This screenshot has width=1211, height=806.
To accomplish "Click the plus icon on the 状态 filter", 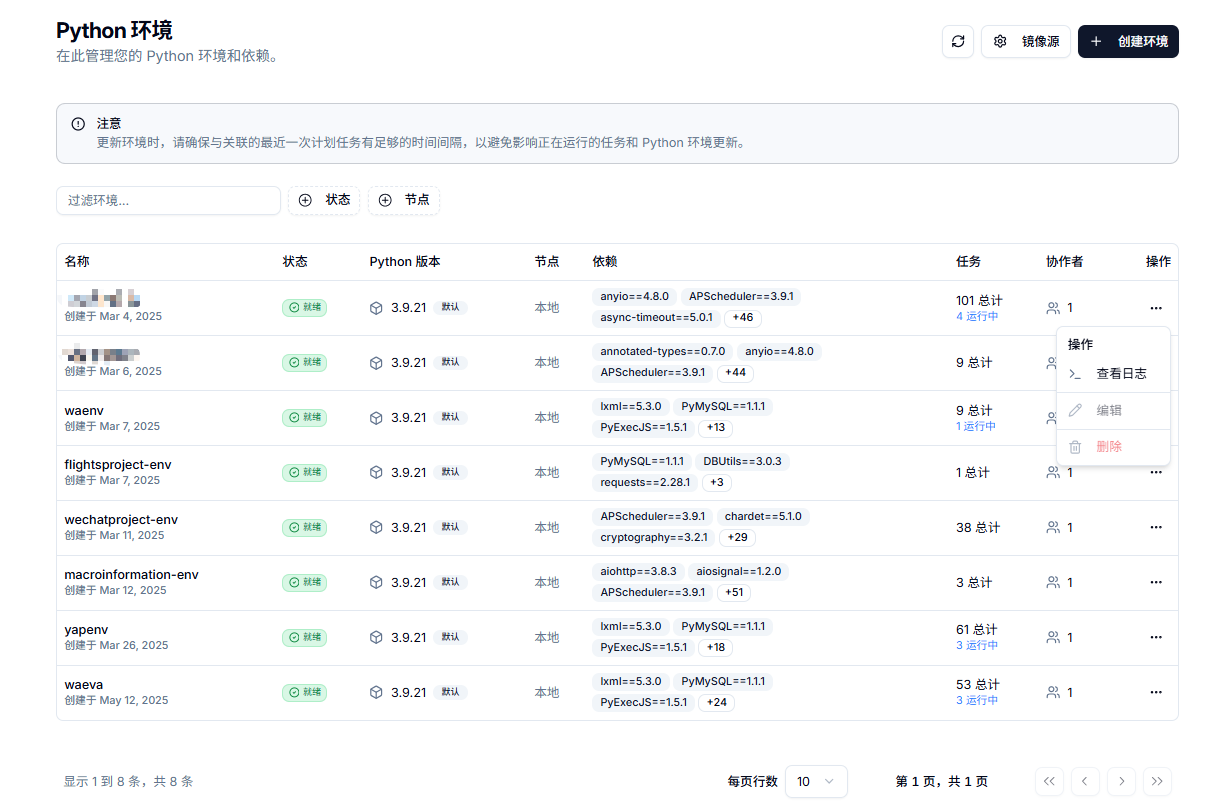I will coord(306,200).
